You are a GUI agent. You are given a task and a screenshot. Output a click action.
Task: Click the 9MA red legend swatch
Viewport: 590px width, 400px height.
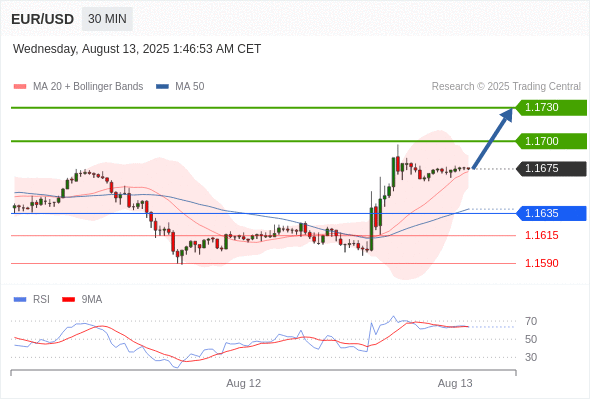coord(68,300)
